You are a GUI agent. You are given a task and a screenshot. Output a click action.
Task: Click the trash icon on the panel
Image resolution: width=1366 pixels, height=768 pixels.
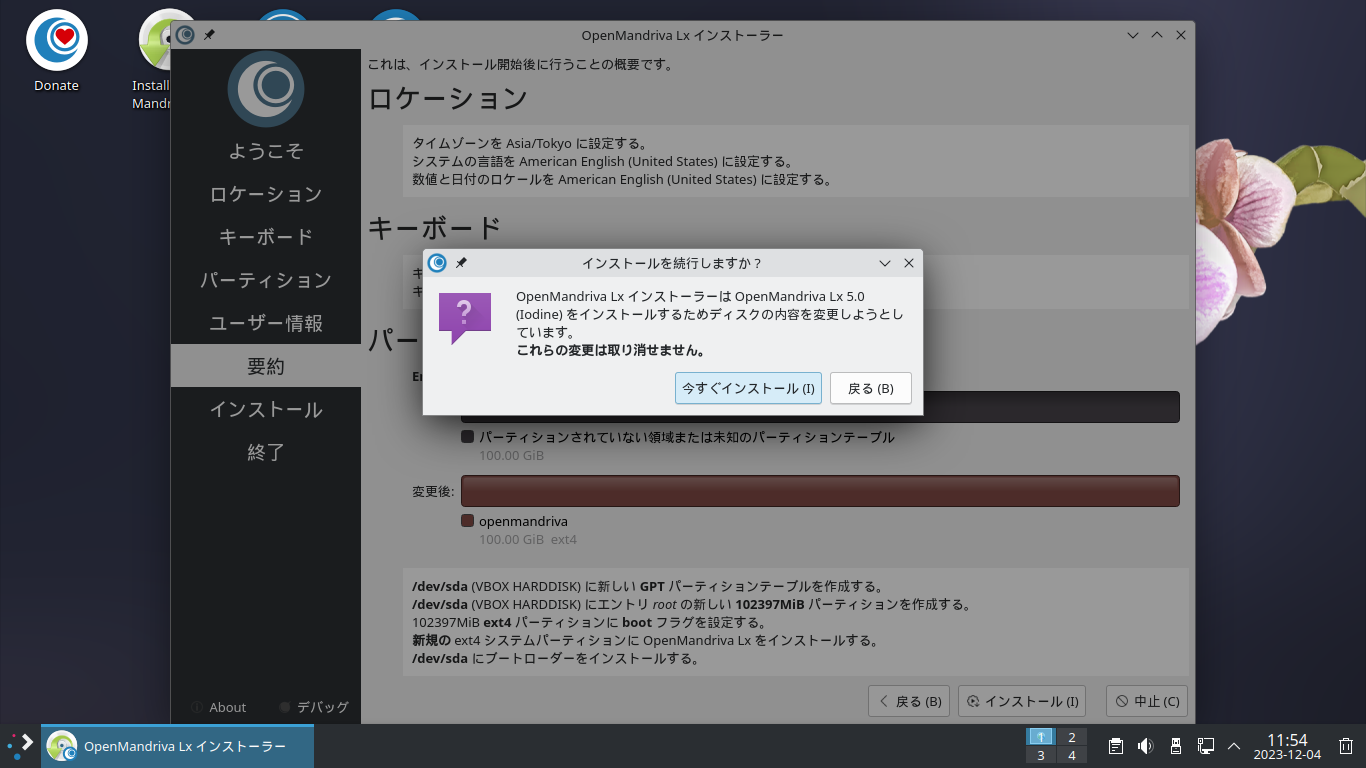coord(1346,746)
